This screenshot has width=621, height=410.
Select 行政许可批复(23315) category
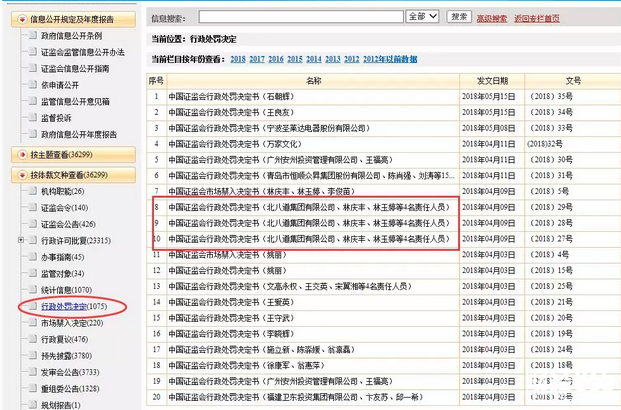point(76,240)
